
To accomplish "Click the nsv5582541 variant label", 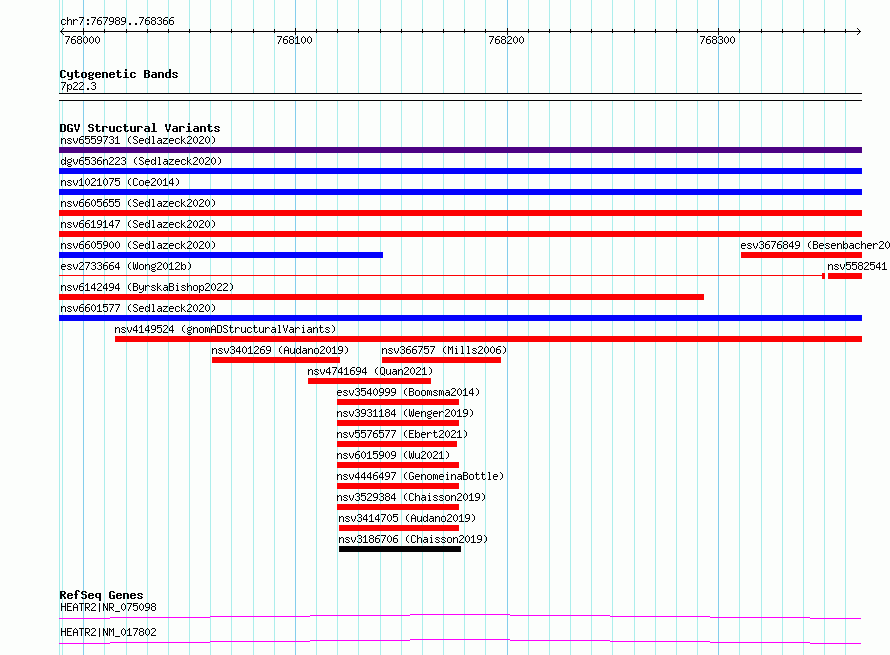I will pos(857,266).
